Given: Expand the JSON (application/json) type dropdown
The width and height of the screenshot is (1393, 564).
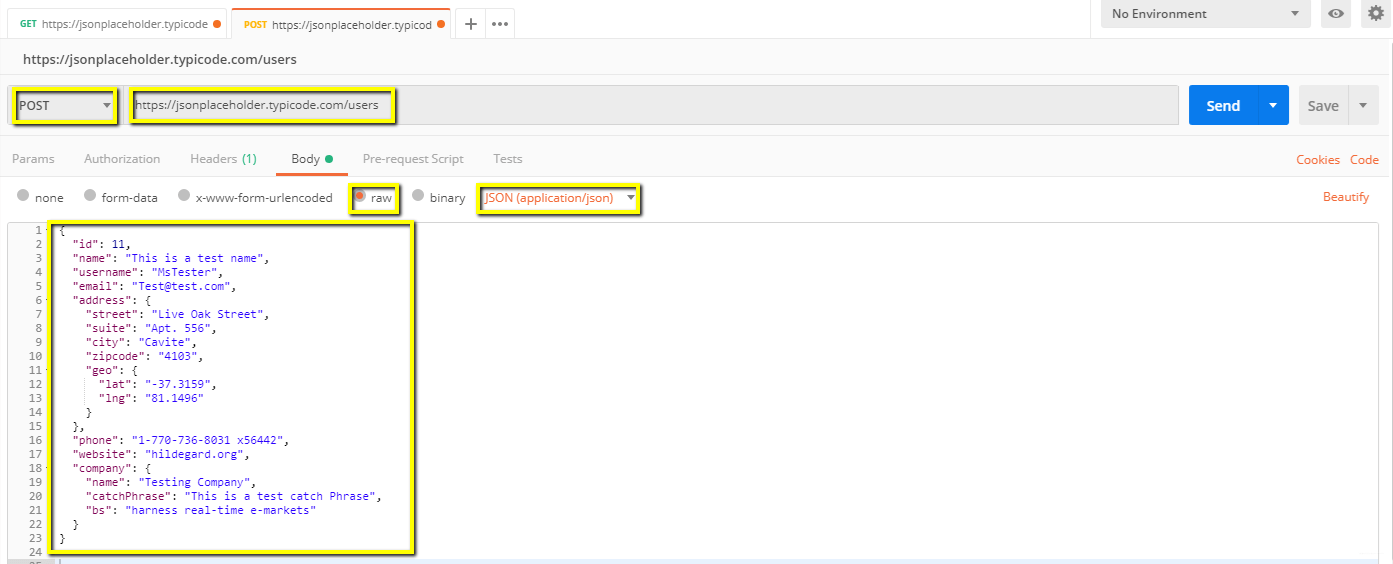Looking at the screenshot, I should tap(559, 198).
